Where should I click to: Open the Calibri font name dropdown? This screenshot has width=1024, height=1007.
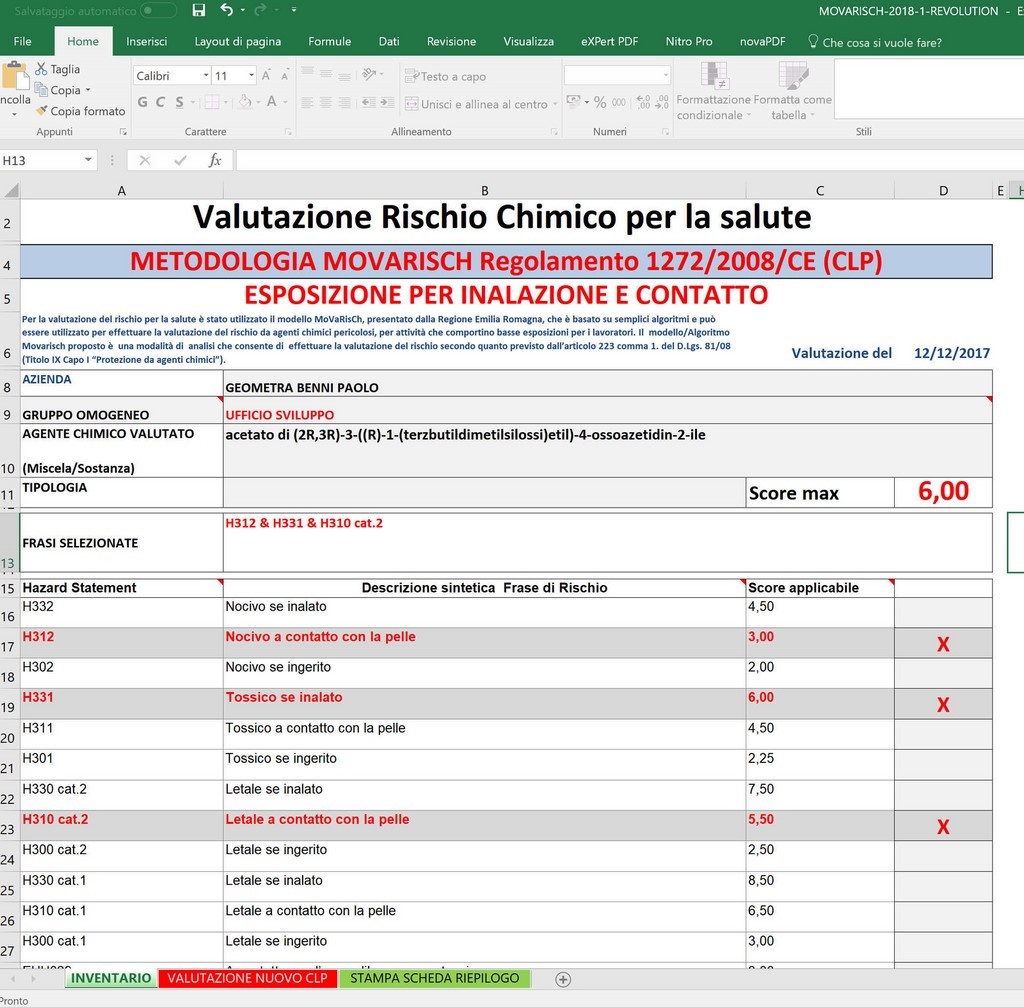click(206, 76)
